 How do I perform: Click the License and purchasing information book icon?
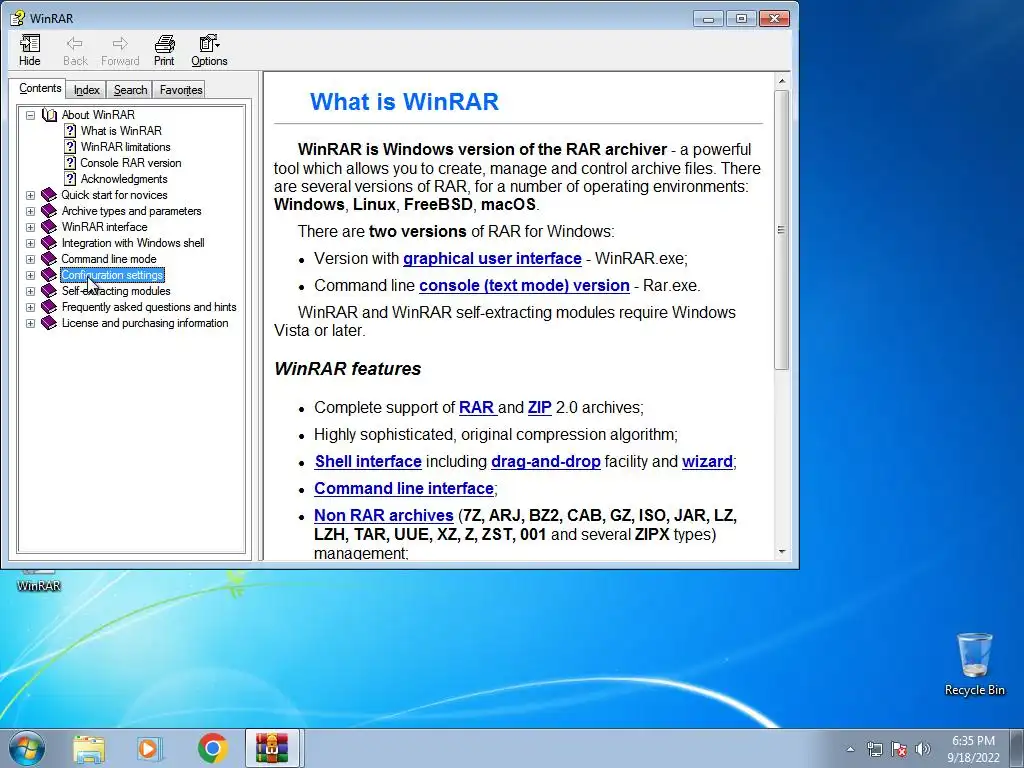point(49,323)
